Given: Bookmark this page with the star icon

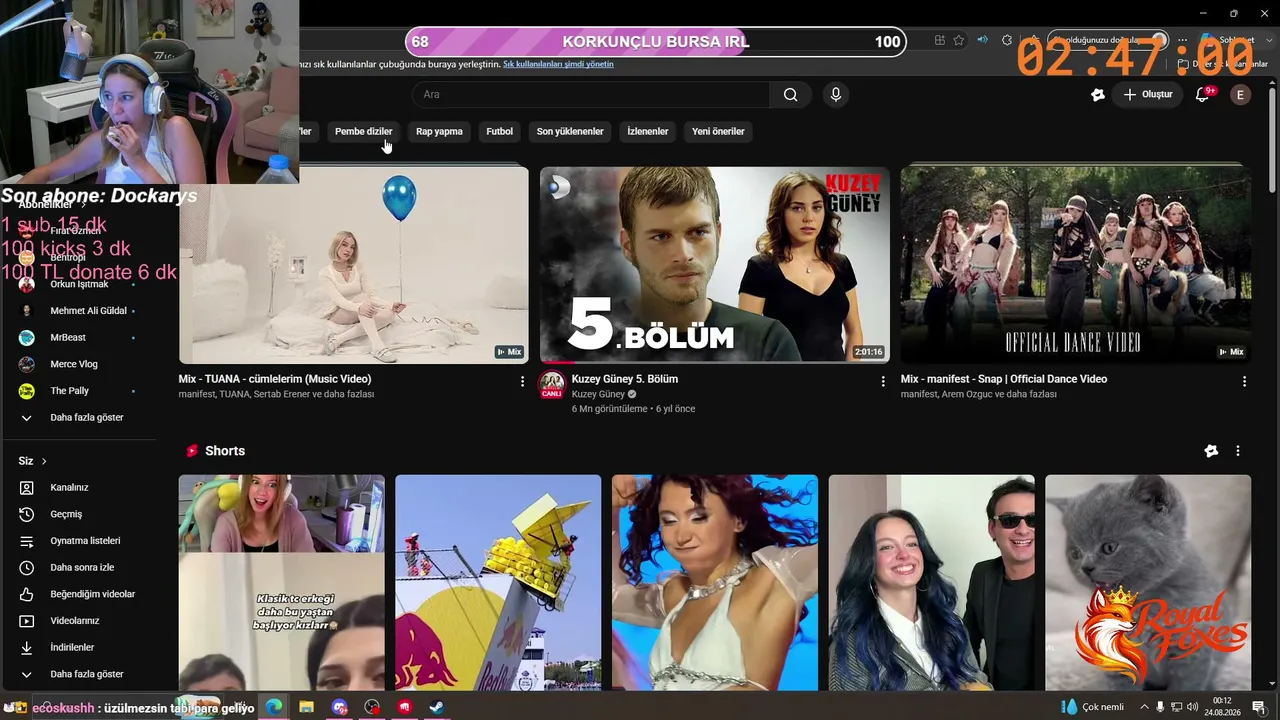Looking at the screenshot, I should 959,40.
